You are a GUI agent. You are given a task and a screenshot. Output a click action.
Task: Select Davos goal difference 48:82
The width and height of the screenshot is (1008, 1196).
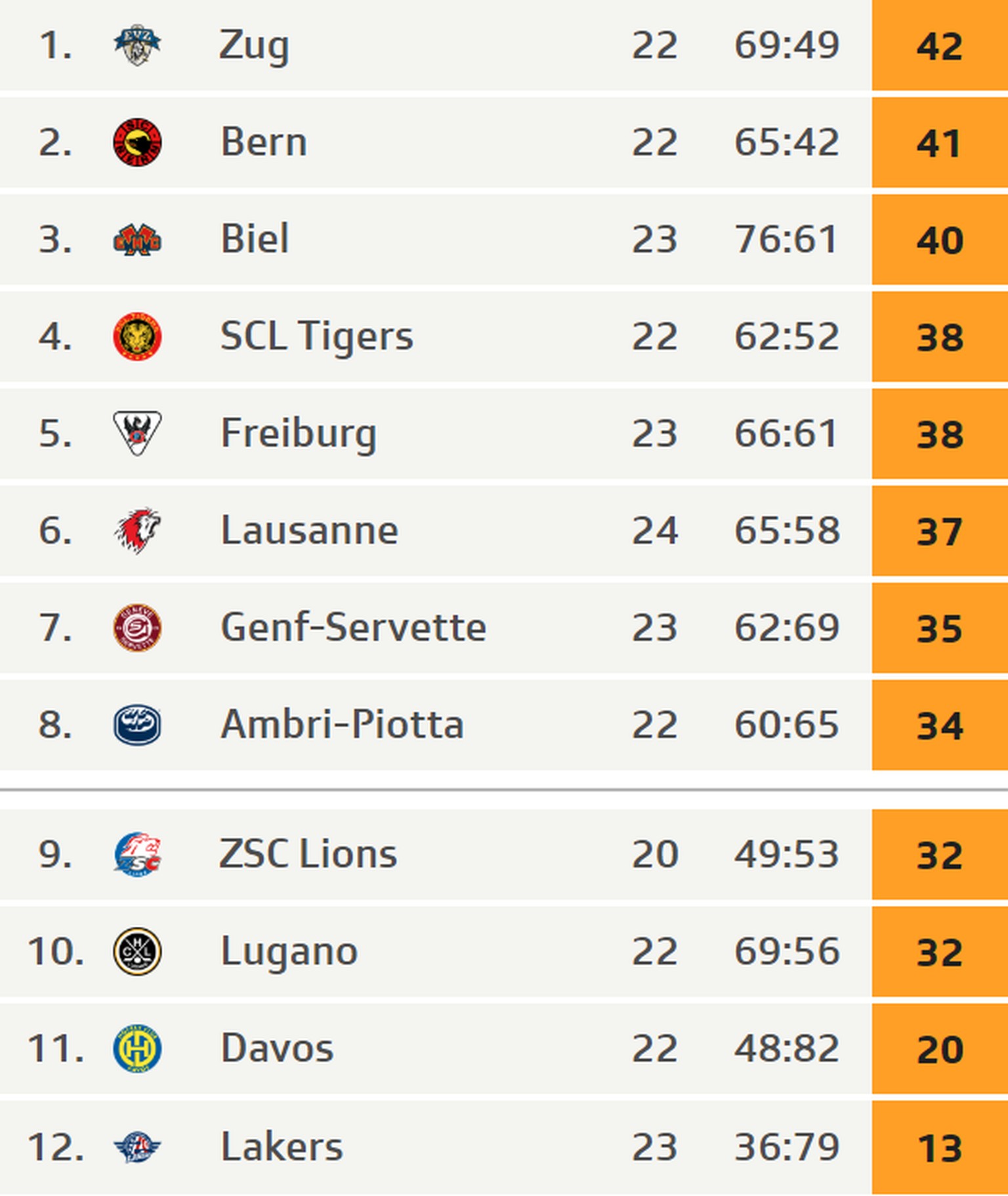pyautogui.click(x=786, y=1048)
